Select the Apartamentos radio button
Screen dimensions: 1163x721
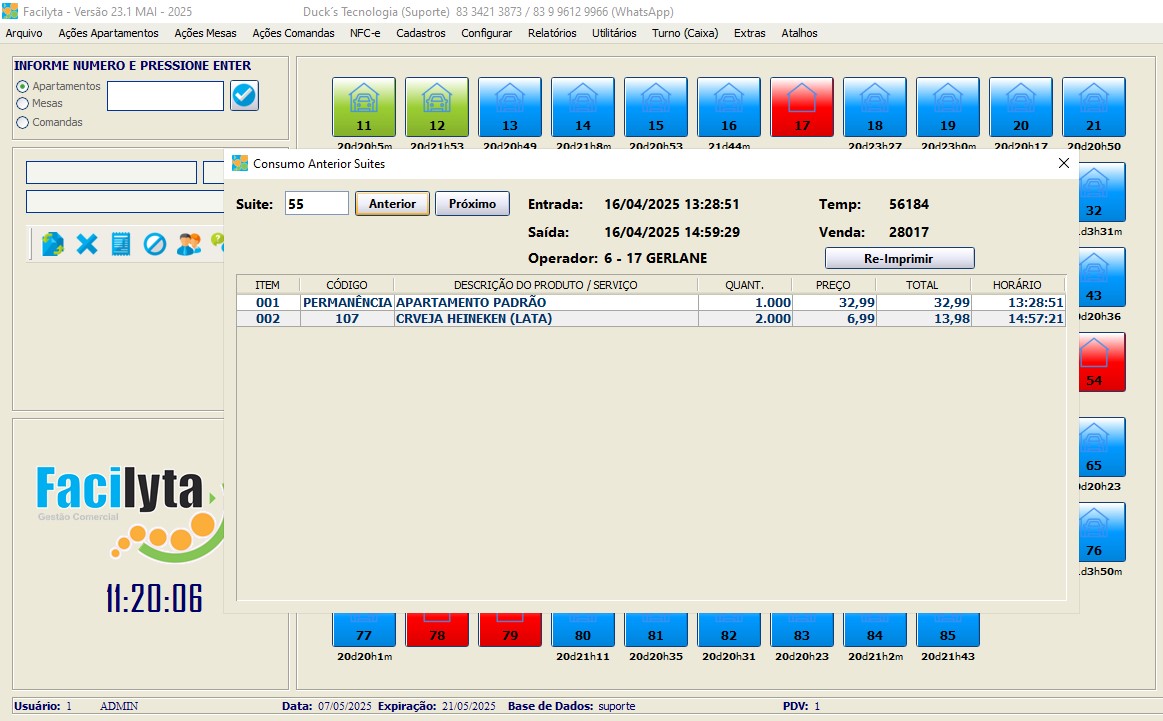(22, 87)
